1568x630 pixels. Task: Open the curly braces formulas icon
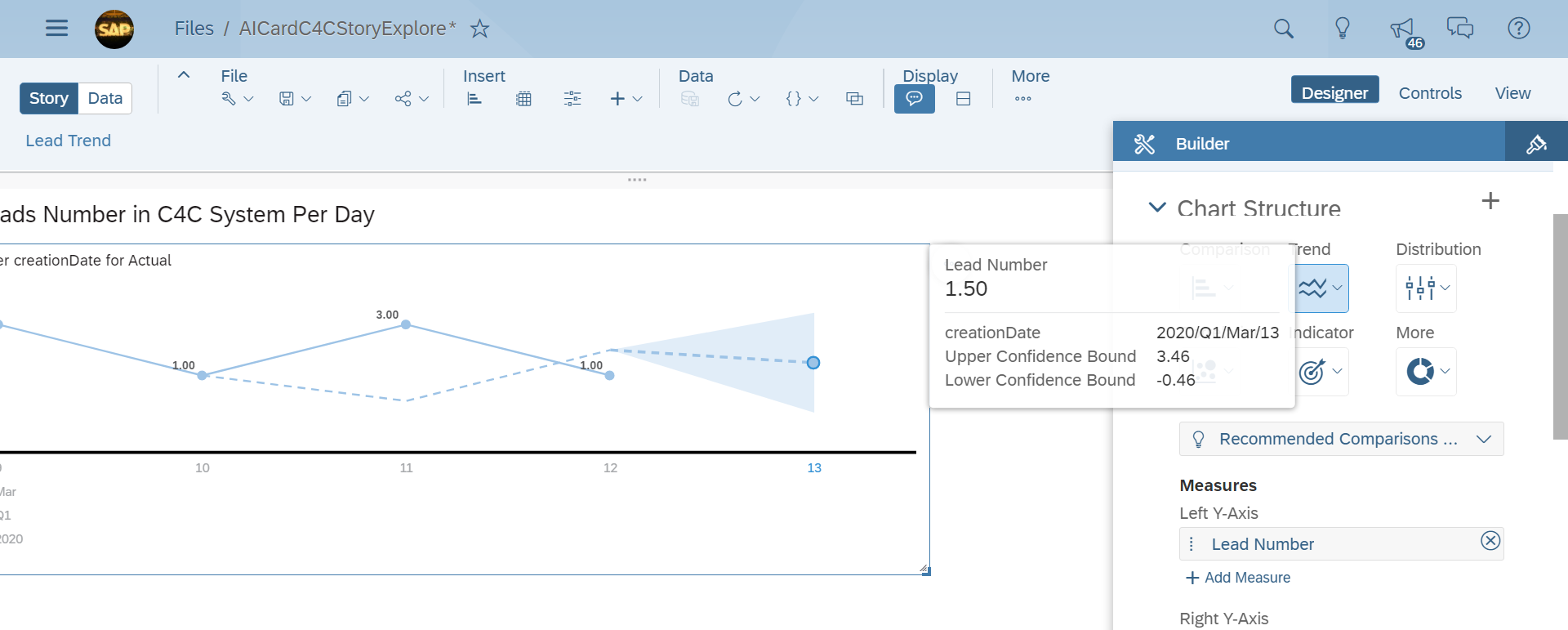[x=793, y=99]
